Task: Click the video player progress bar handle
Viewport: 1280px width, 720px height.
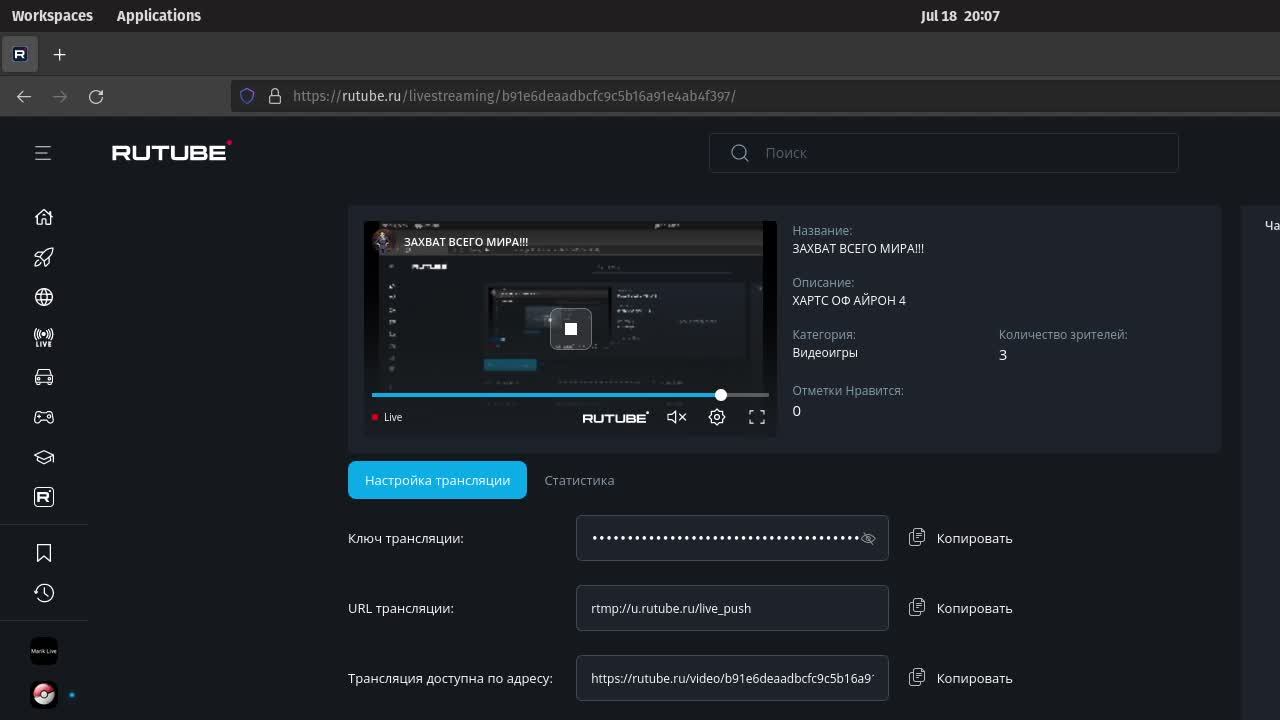Action: tap(721, 395)
